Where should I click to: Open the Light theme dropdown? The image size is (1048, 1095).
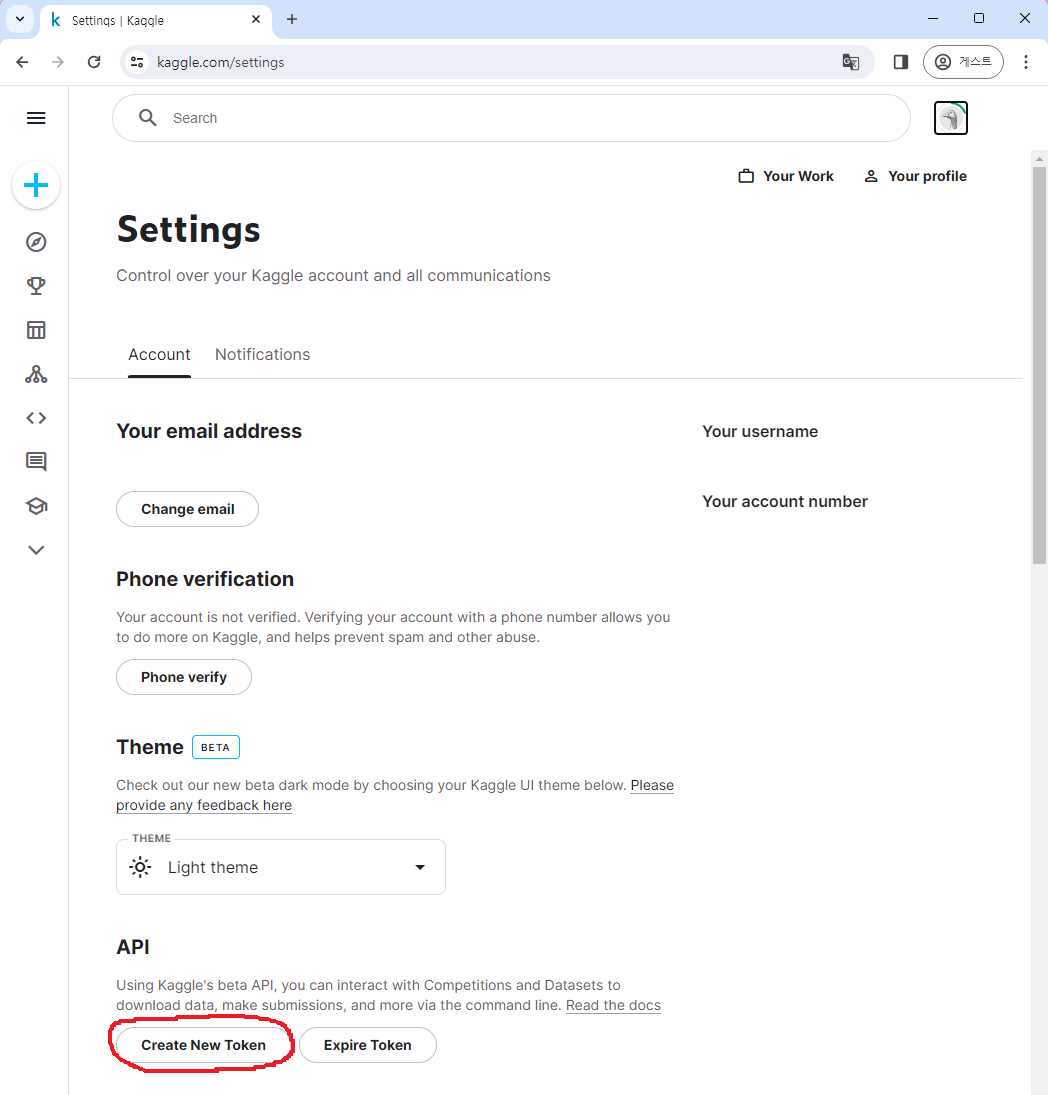[281, 867]
